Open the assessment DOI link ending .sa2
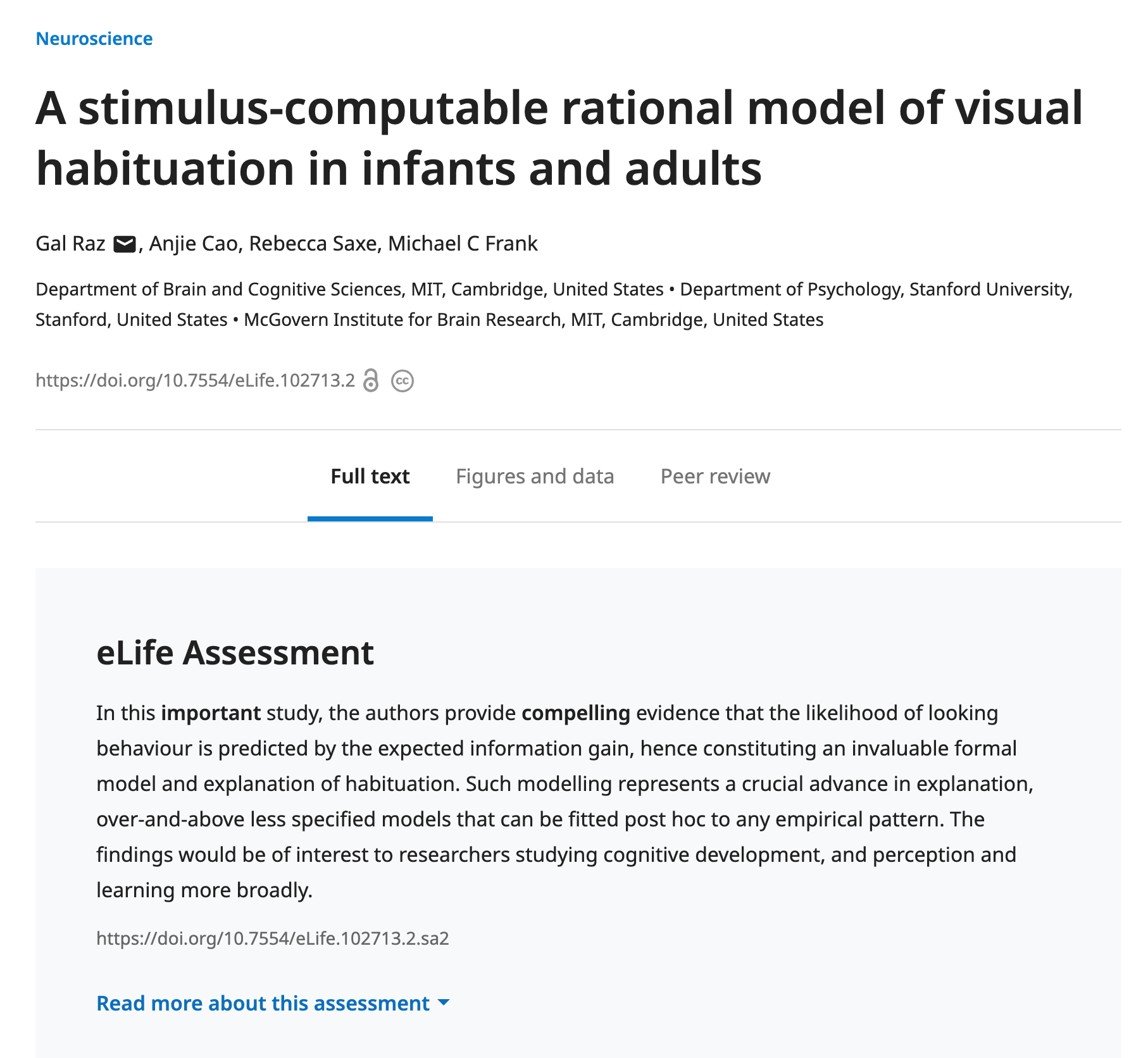The image size is (1148, 1058). coord(273,938)
